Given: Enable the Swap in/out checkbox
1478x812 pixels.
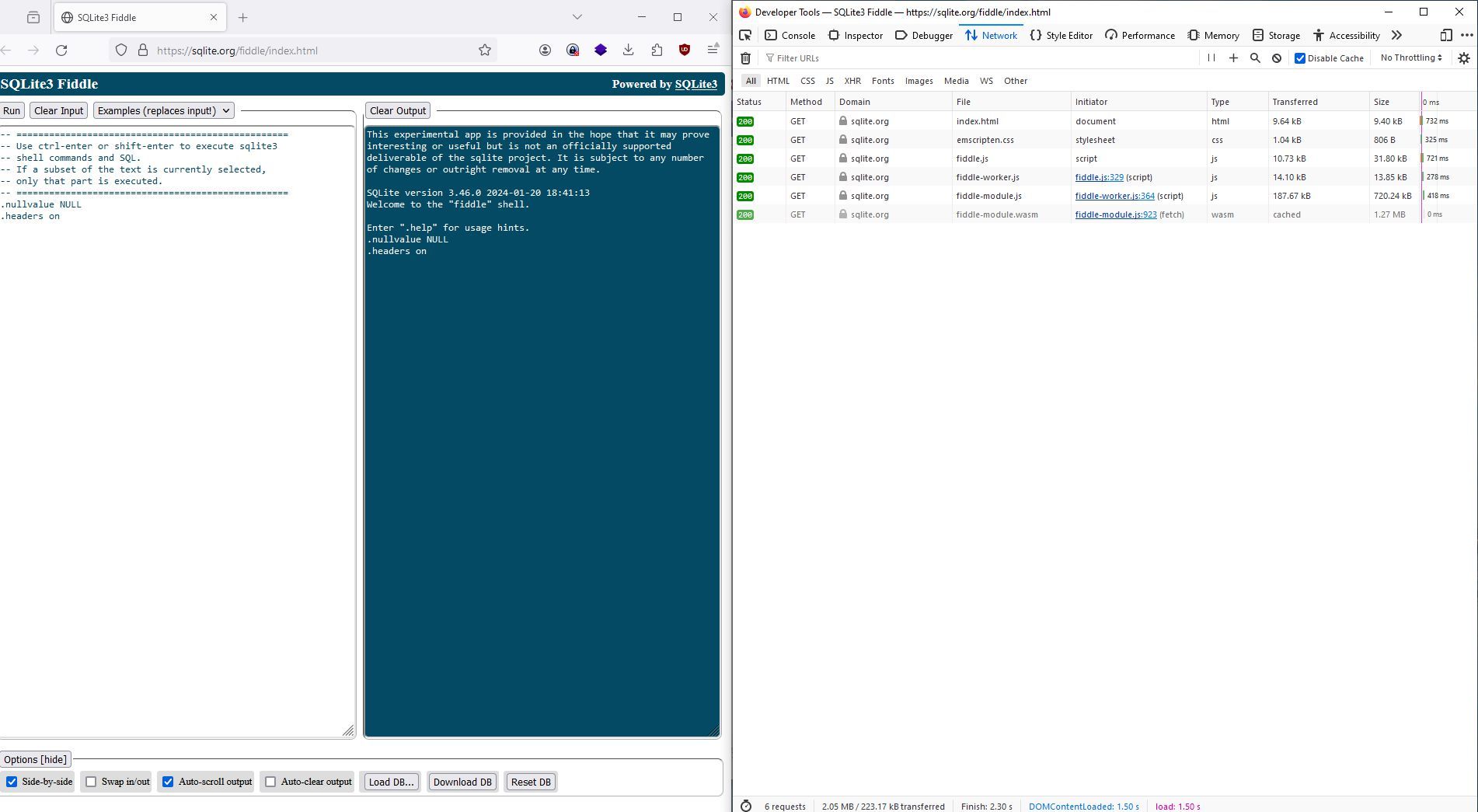Looking at the screenshot, I should click(x=91, y=782).
